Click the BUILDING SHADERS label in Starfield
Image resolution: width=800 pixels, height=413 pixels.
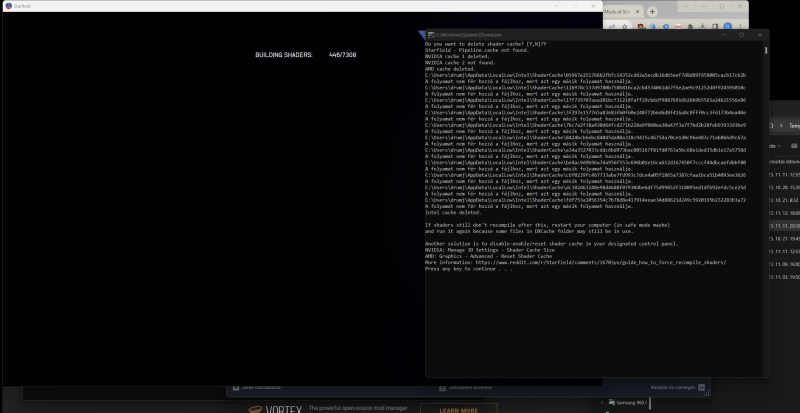pyautogui.click(x=284, y=55)
